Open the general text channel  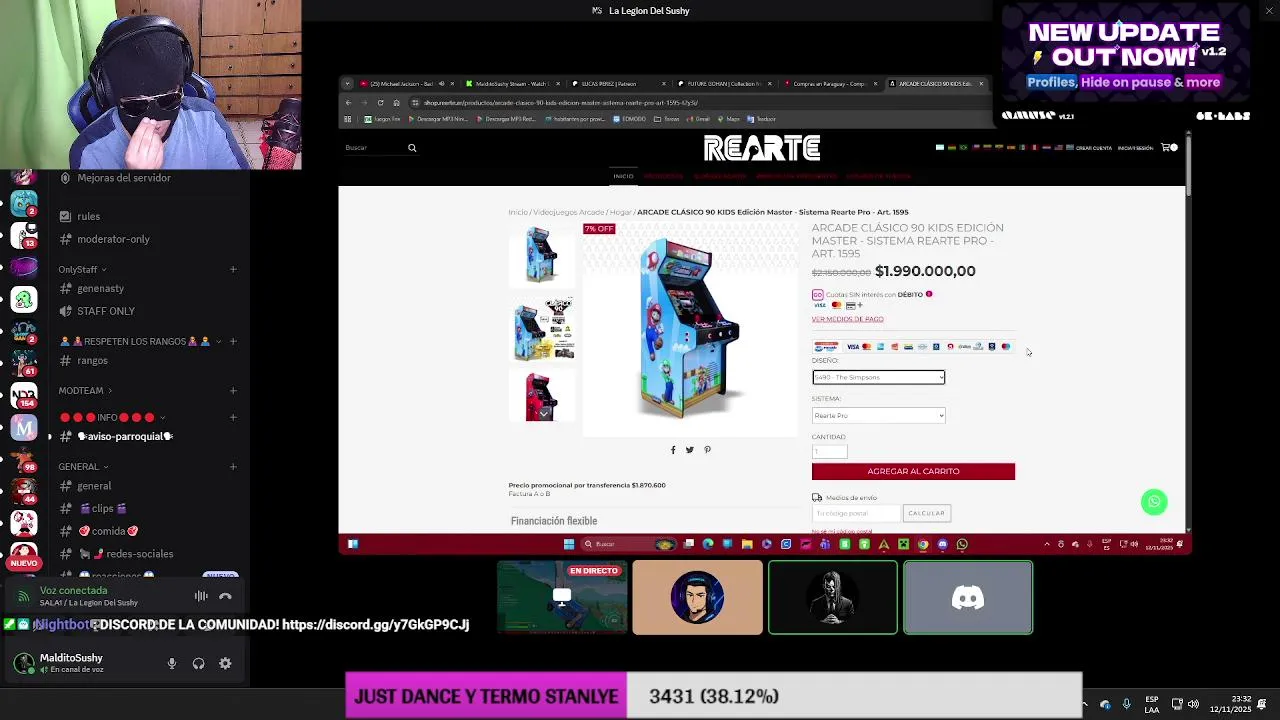click(94, 486)
